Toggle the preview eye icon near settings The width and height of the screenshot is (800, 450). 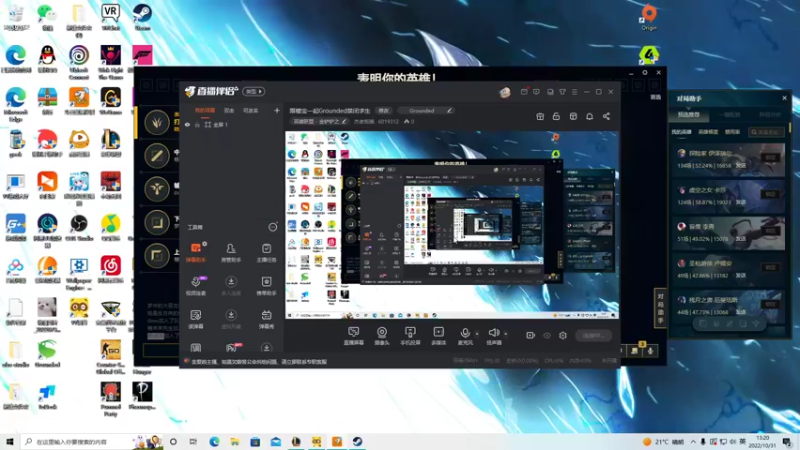pos(547,335)
